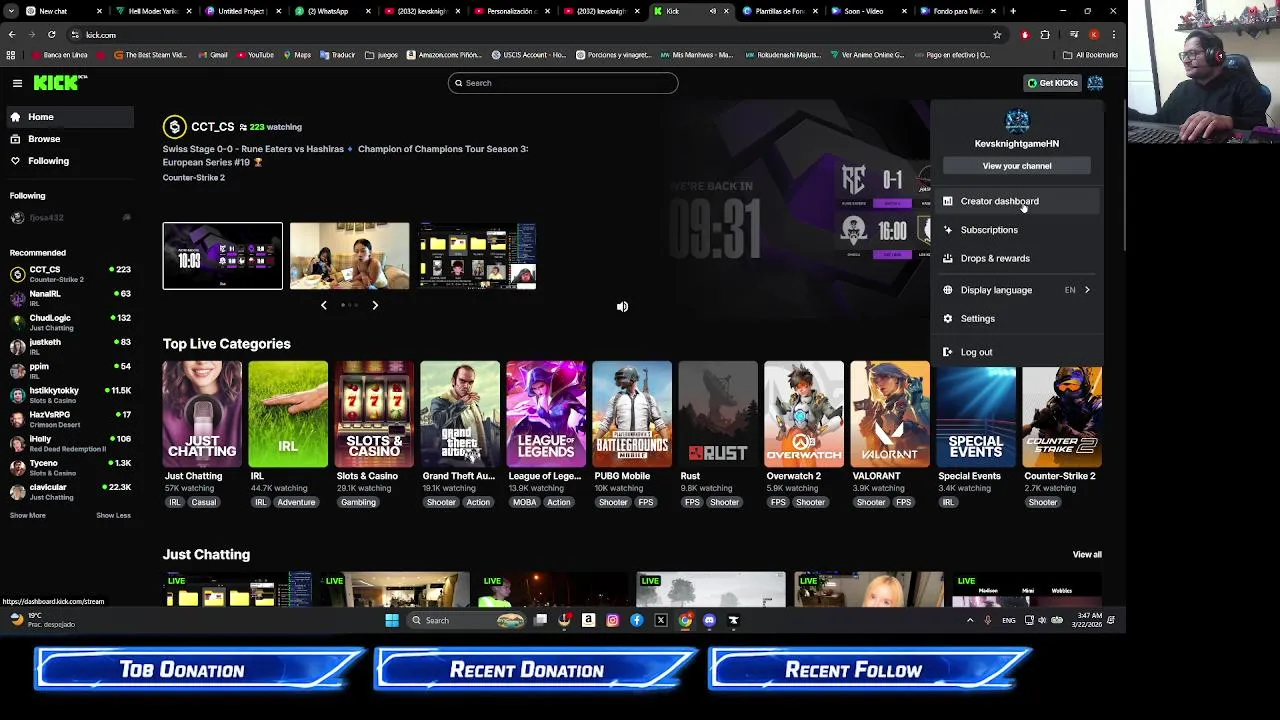
Task: Open the CCT_CS channel title link
Action: [212, 127]
